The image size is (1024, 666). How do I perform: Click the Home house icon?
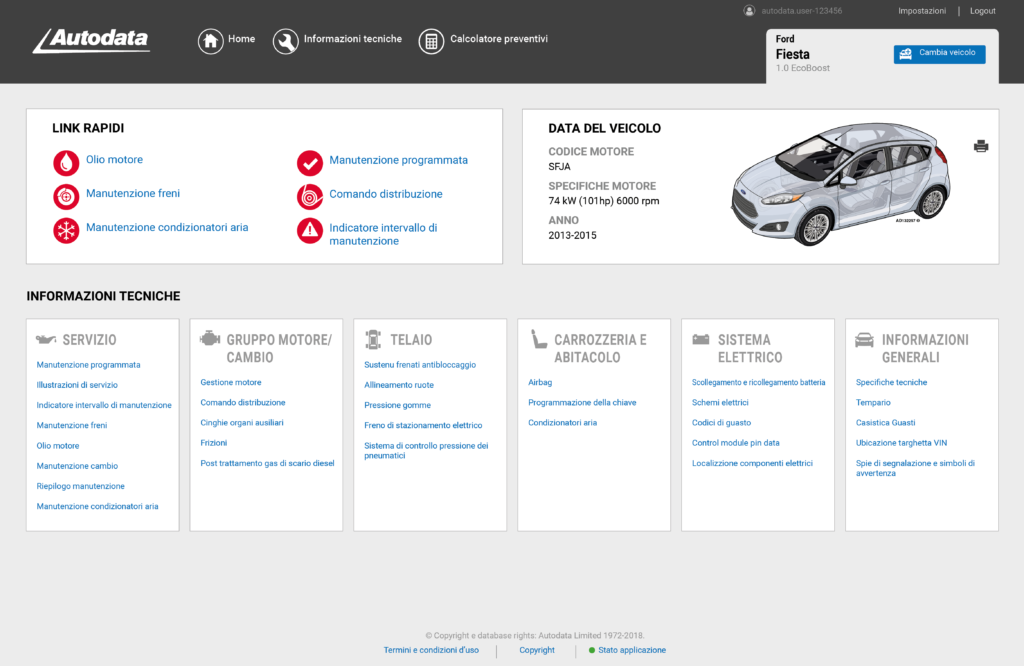[210, 41]
